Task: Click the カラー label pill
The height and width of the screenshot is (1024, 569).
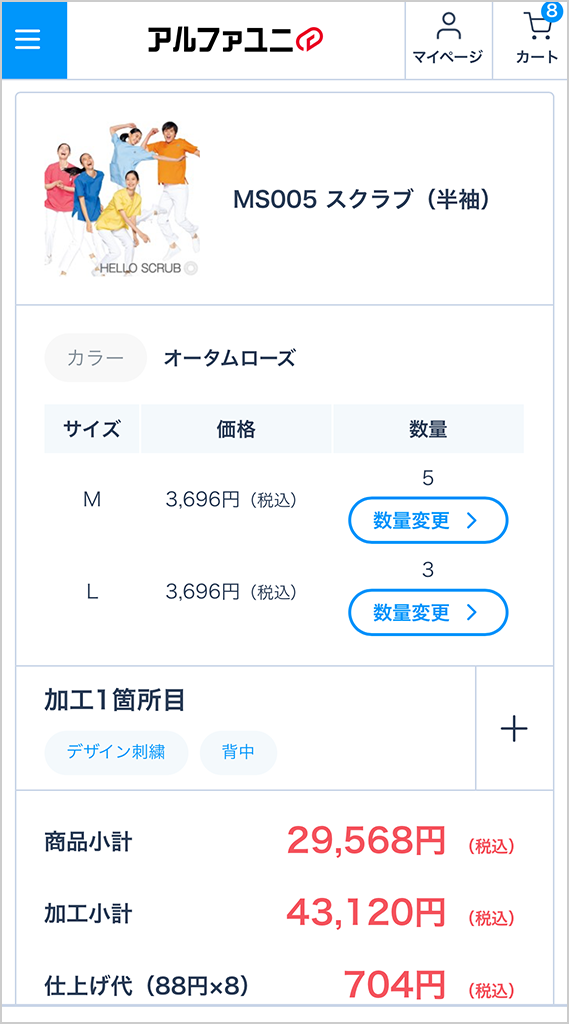Action: pyautogui.click(x=95, y=358)
